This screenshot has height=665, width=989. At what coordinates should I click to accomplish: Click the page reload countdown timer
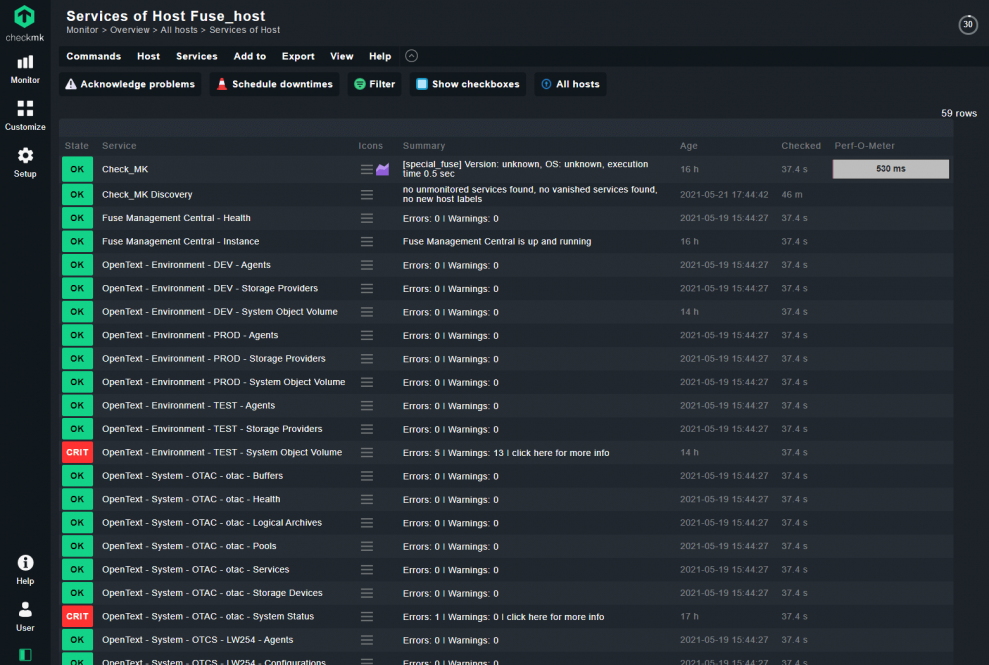(x=966, y=24)
